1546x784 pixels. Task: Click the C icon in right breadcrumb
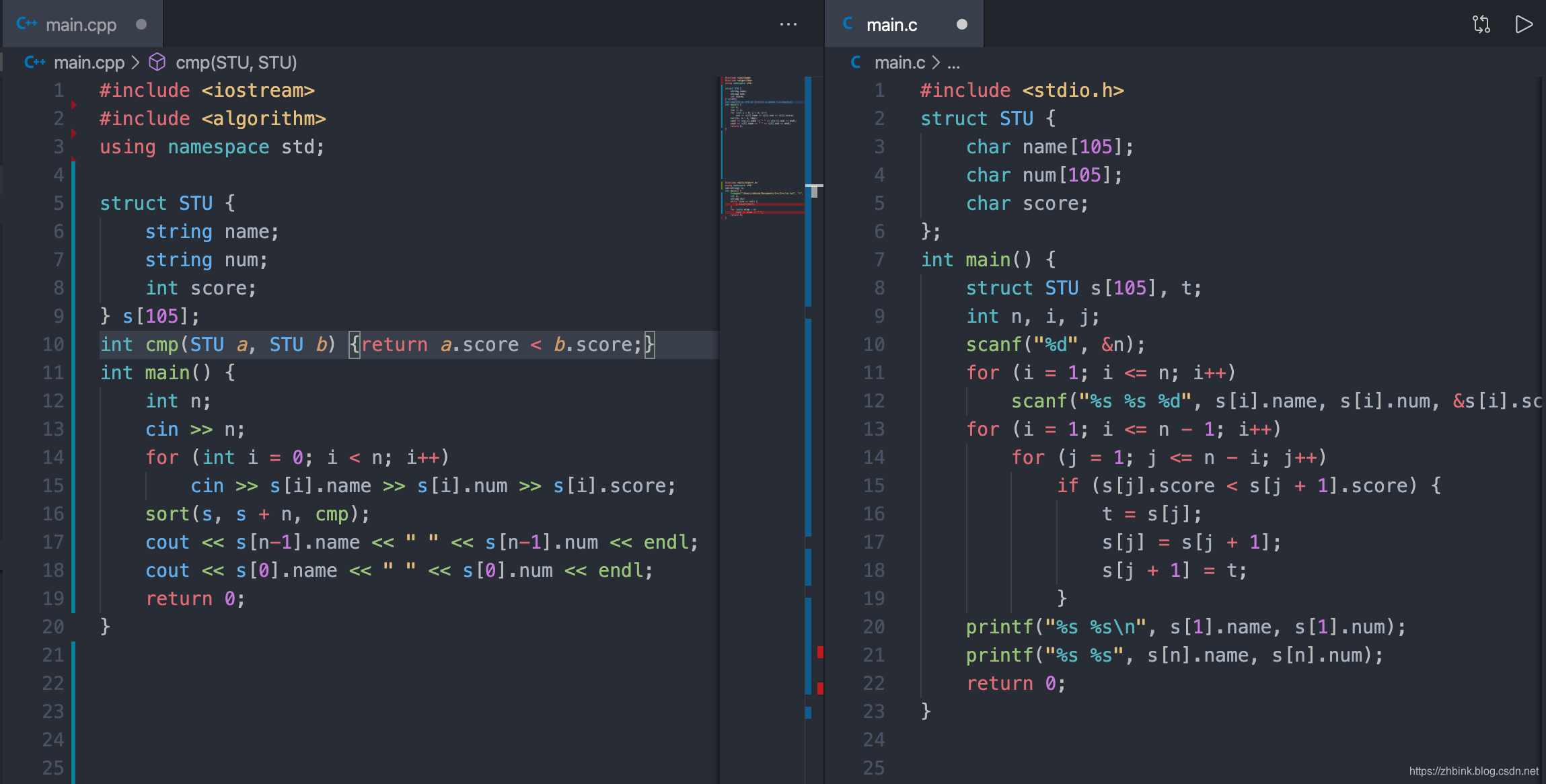856,62
